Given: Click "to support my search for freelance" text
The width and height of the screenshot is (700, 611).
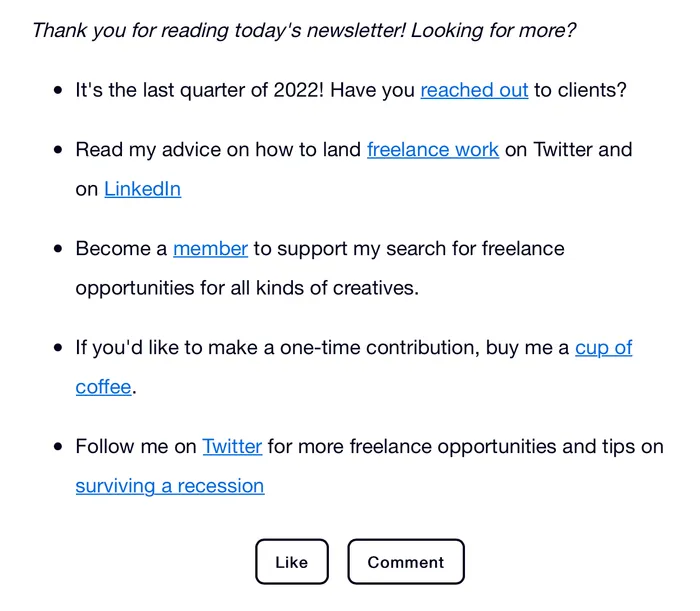Looking at the screenshot, I should point(408,248).
